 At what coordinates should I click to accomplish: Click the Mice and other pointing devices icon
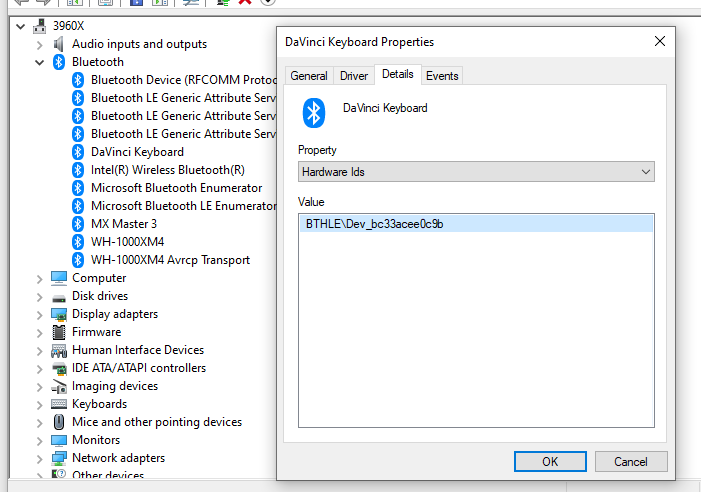(59, 422)
